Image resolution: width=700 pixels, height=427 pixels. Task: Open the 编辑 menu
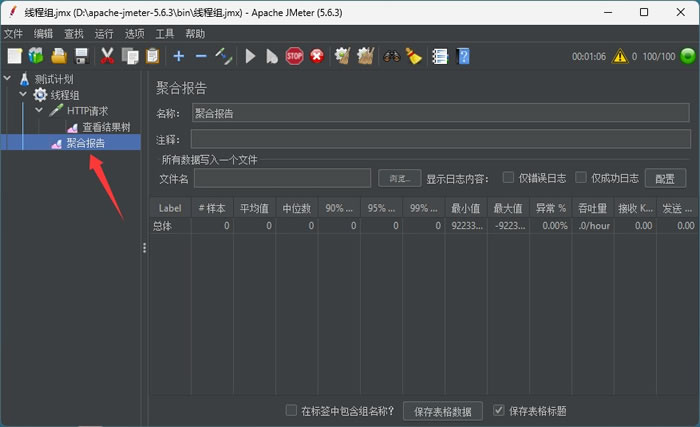click(x=43, y=34)
